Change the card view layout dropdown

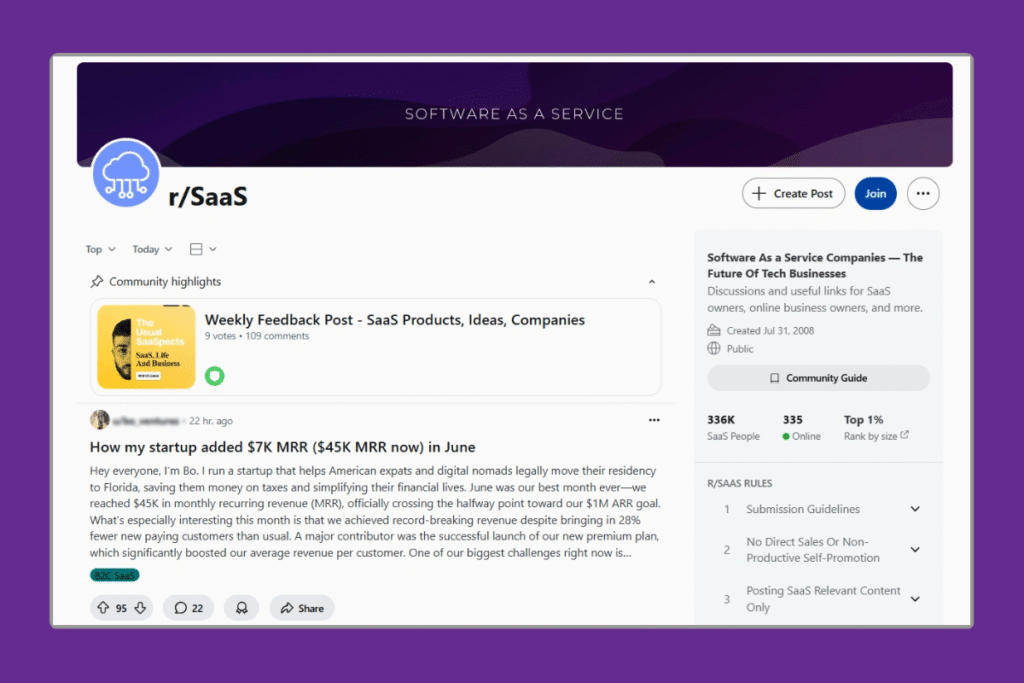tap(203, 249)
